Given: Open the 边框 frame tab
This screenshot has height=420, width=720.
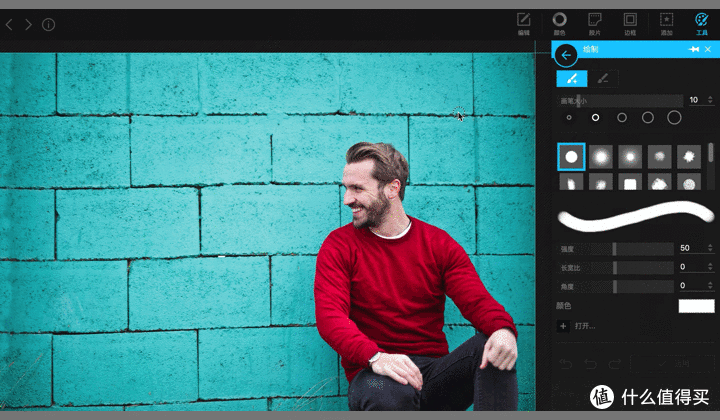Looking at the screenshot, I should [630, 24].
